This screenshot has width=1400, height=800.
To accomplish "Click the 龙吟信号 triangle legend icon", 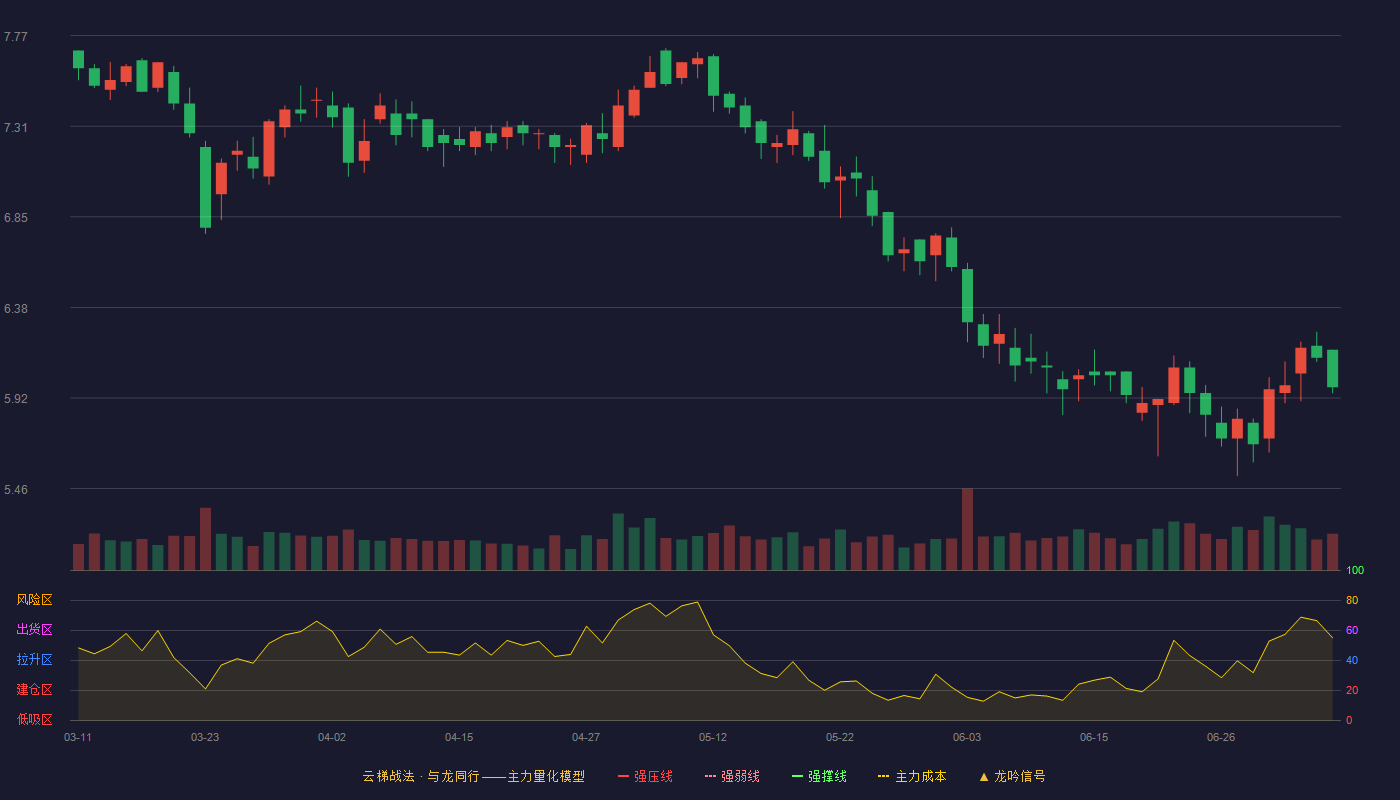I will [984, 776].
